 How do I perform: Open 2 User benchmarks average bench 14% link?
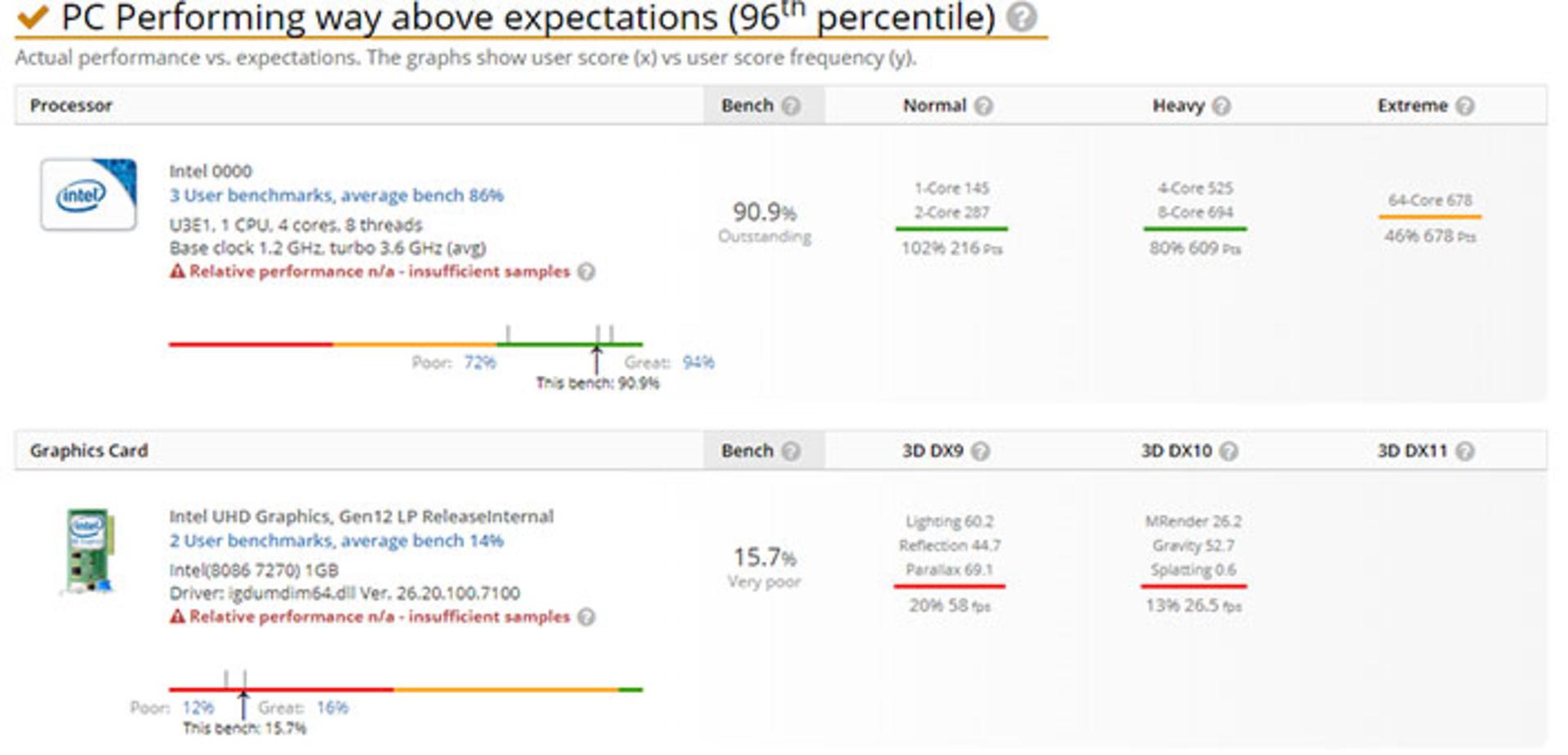[x=336, y=541]
